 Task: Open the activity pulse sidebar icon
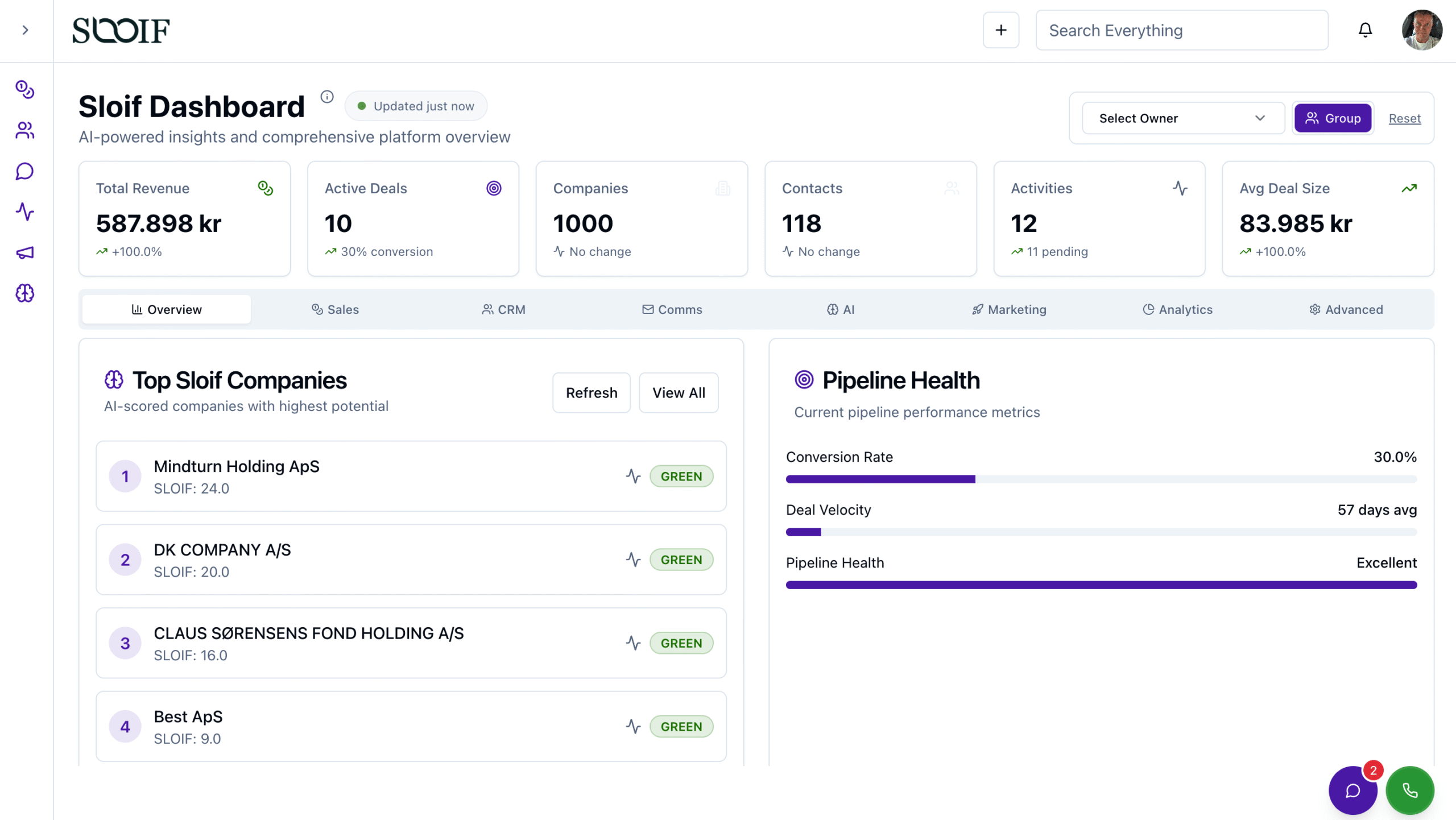[x=25, y=212]
